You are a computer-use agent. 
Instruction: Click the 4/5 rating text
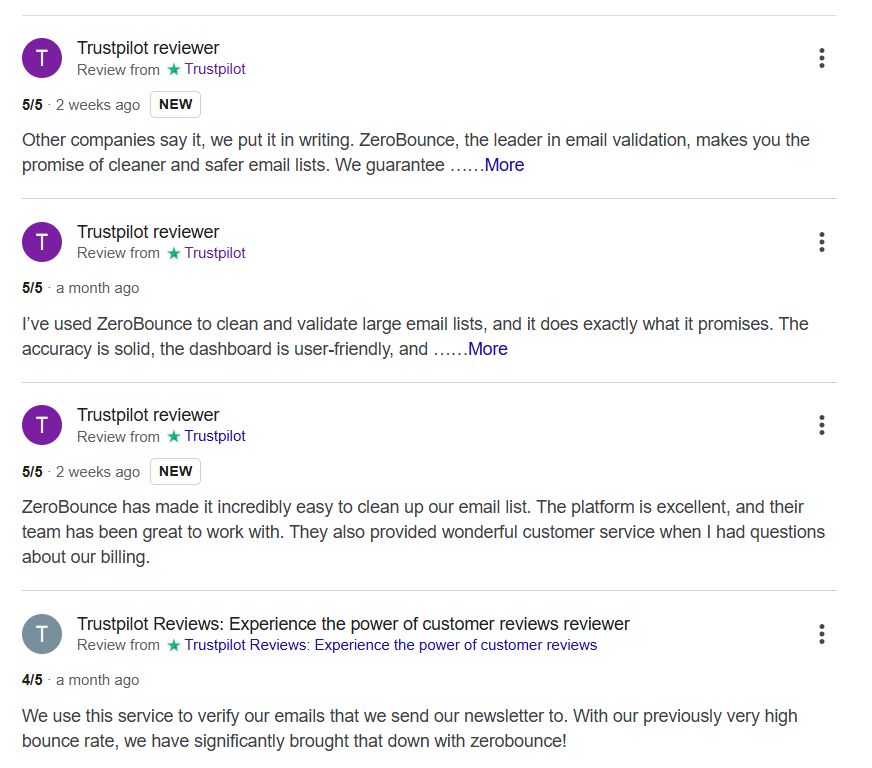pyautogui.click(x=32, y=680)
